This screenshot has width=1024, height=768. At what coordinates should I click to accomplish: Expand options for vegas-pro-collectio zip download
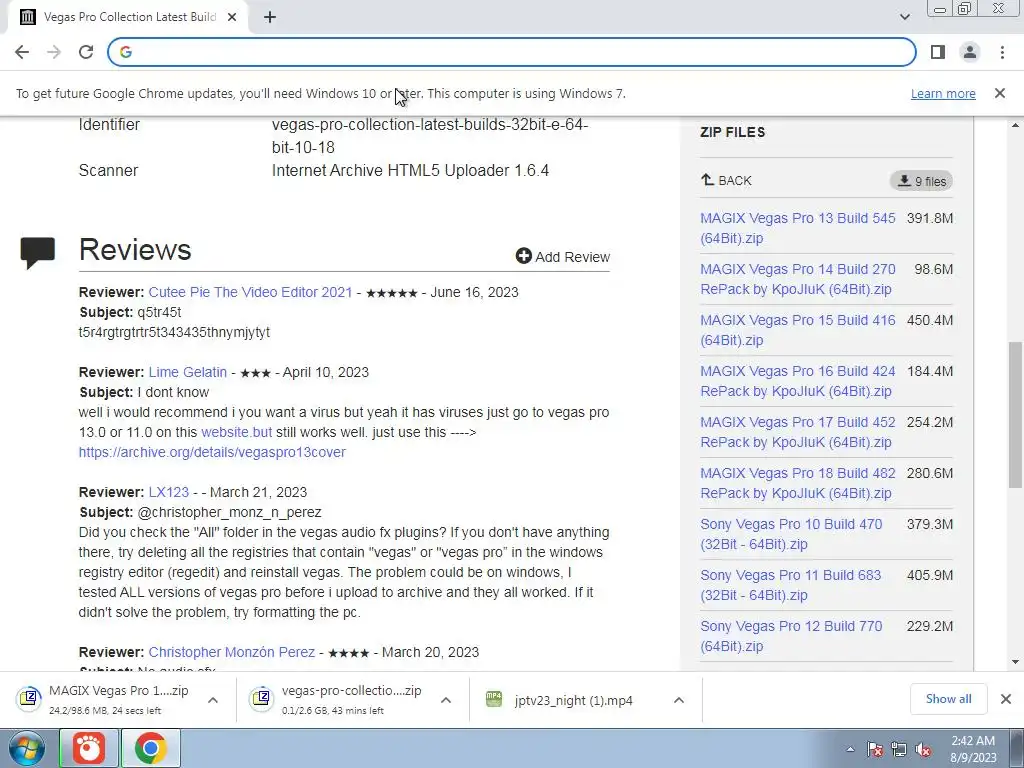[x=446, y=700]
